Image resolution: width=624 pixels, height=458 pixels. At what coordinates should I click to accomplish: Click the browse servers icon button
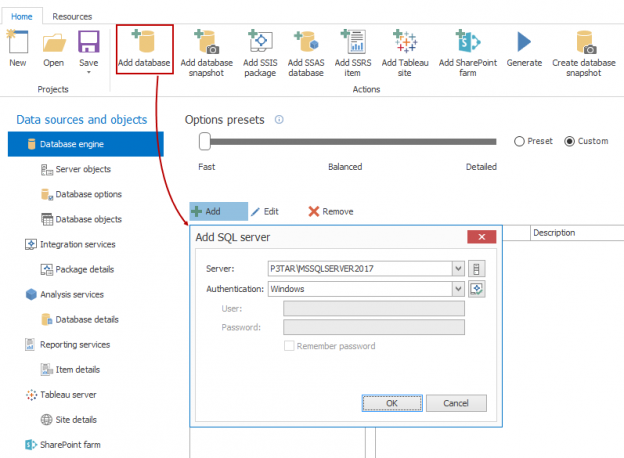[x=476, y=269]
